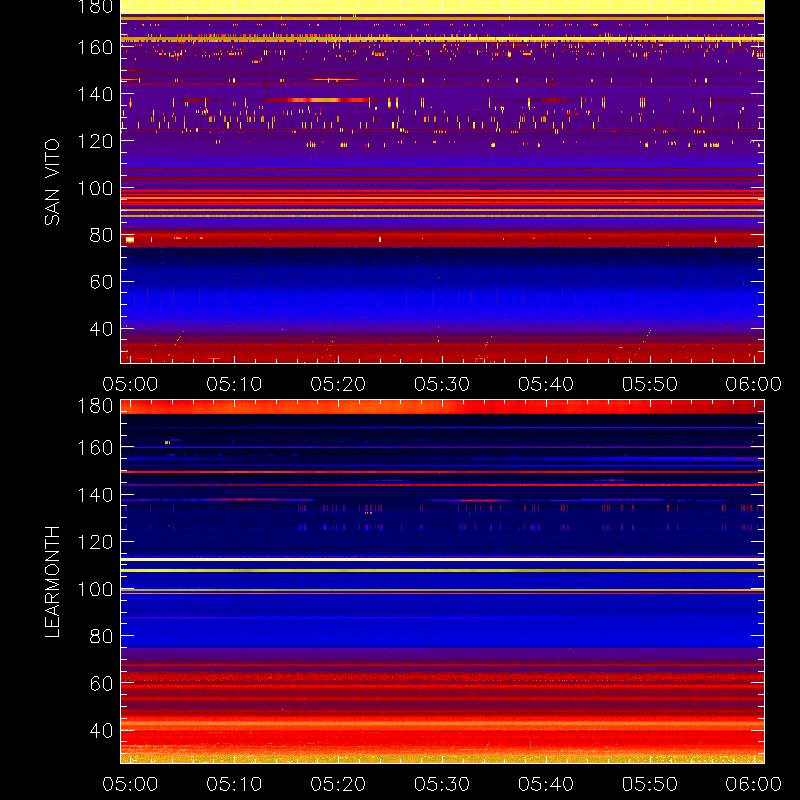The height and width of the screenshot is (800, 800).
Task: Choose the 40 frequency label on Learmonth axis
Action: pyautogui.click(x=101, y=731)
